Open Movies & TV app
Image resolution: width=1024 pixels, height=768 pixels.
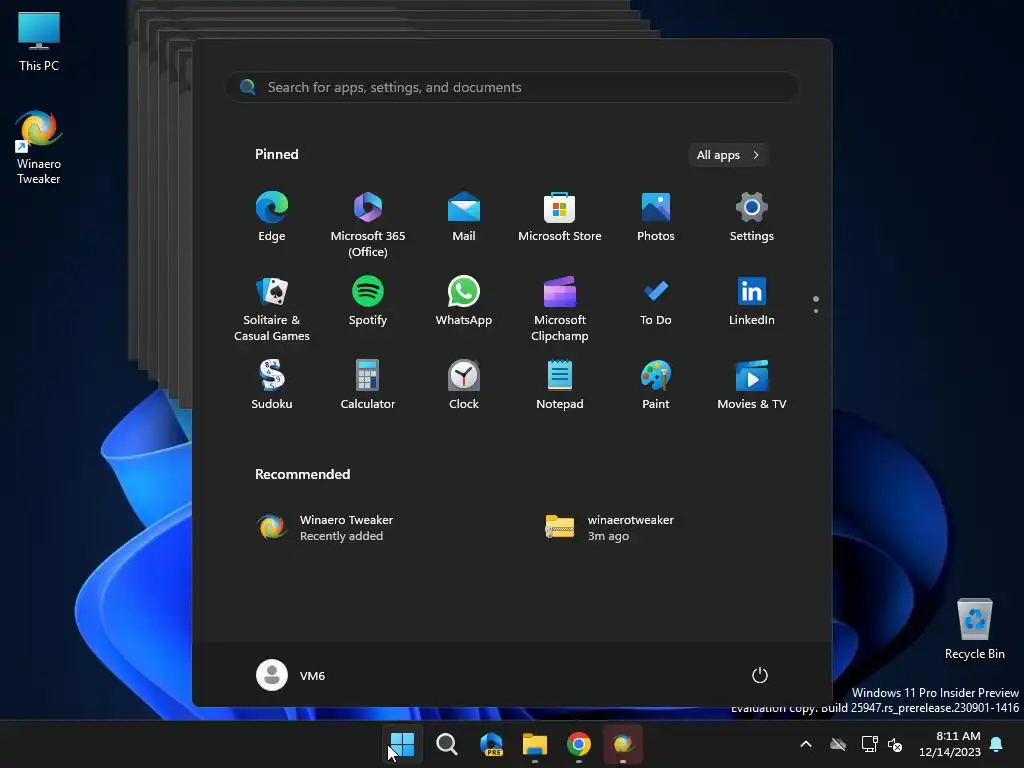752,385
